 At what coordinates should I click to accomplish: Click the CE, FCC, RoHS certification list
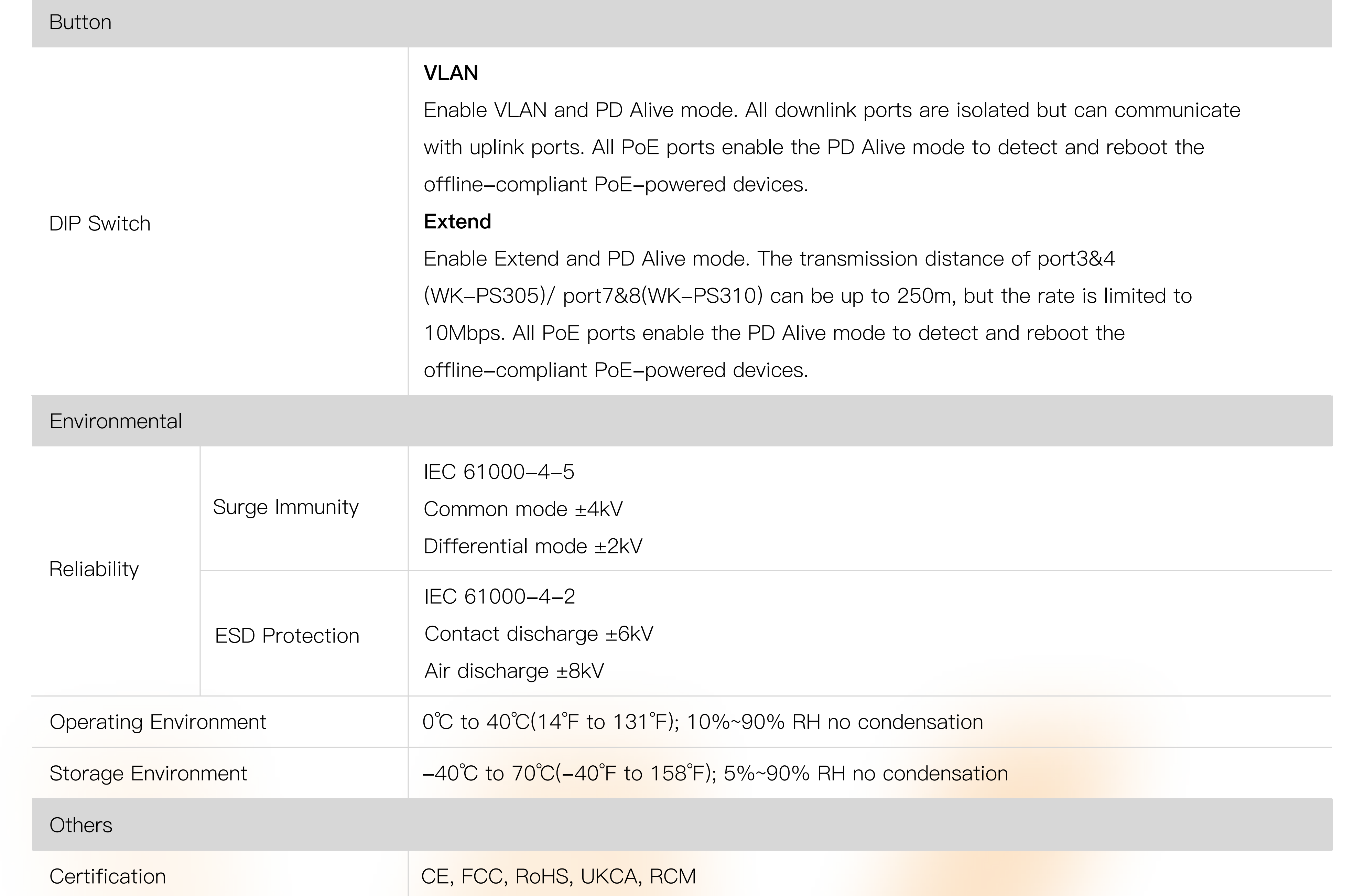[x=558, y=876]
